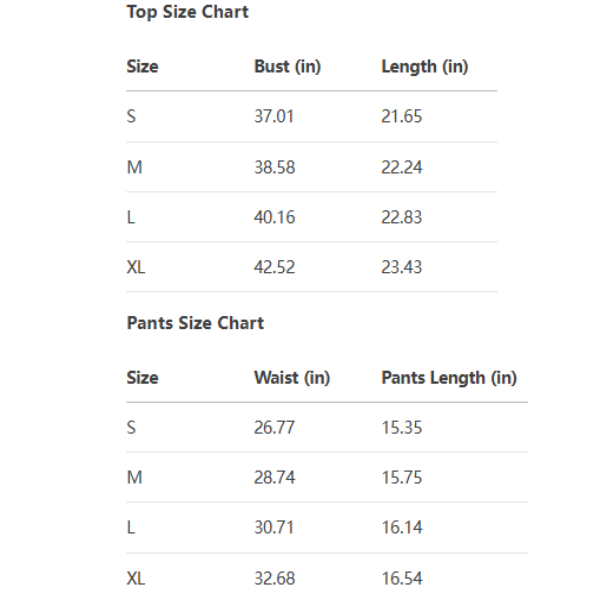Click the 42.52 bust value for XL
Image resolution: width=600 pixels, height=600 pixels.
tap(274, 267)
